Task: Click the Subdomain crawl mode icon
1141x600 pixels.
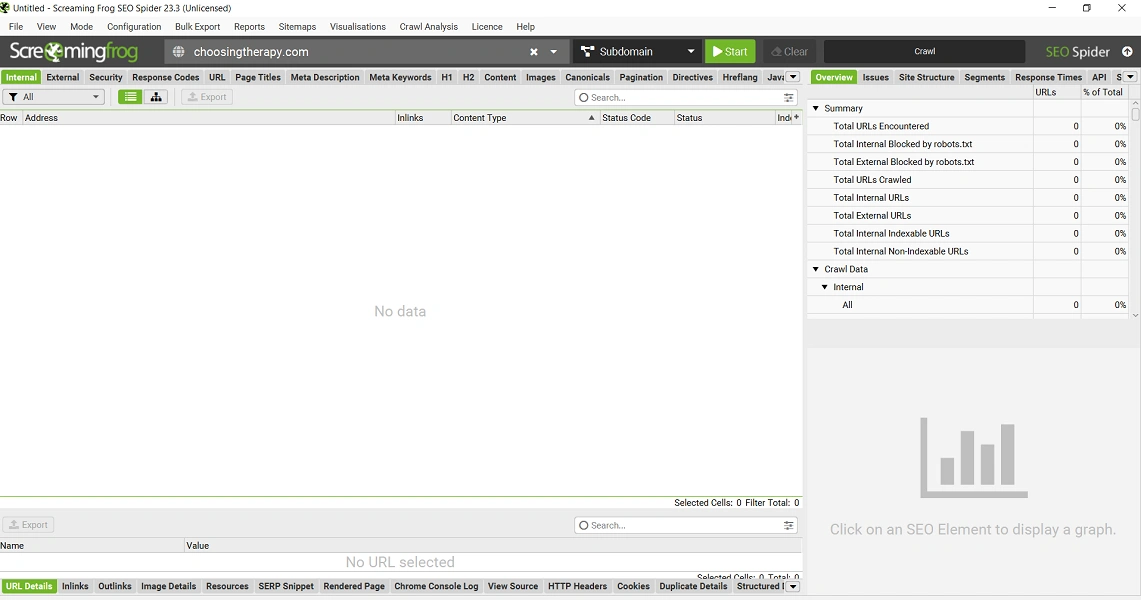Action: click(587, 52)
